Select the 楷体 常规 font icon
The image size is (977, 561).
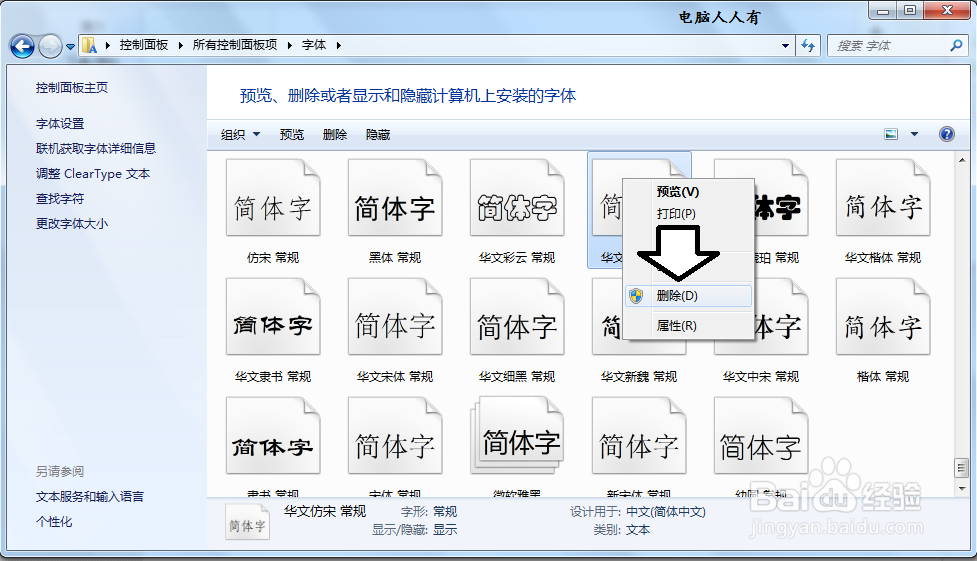click(x=883, y=317)
